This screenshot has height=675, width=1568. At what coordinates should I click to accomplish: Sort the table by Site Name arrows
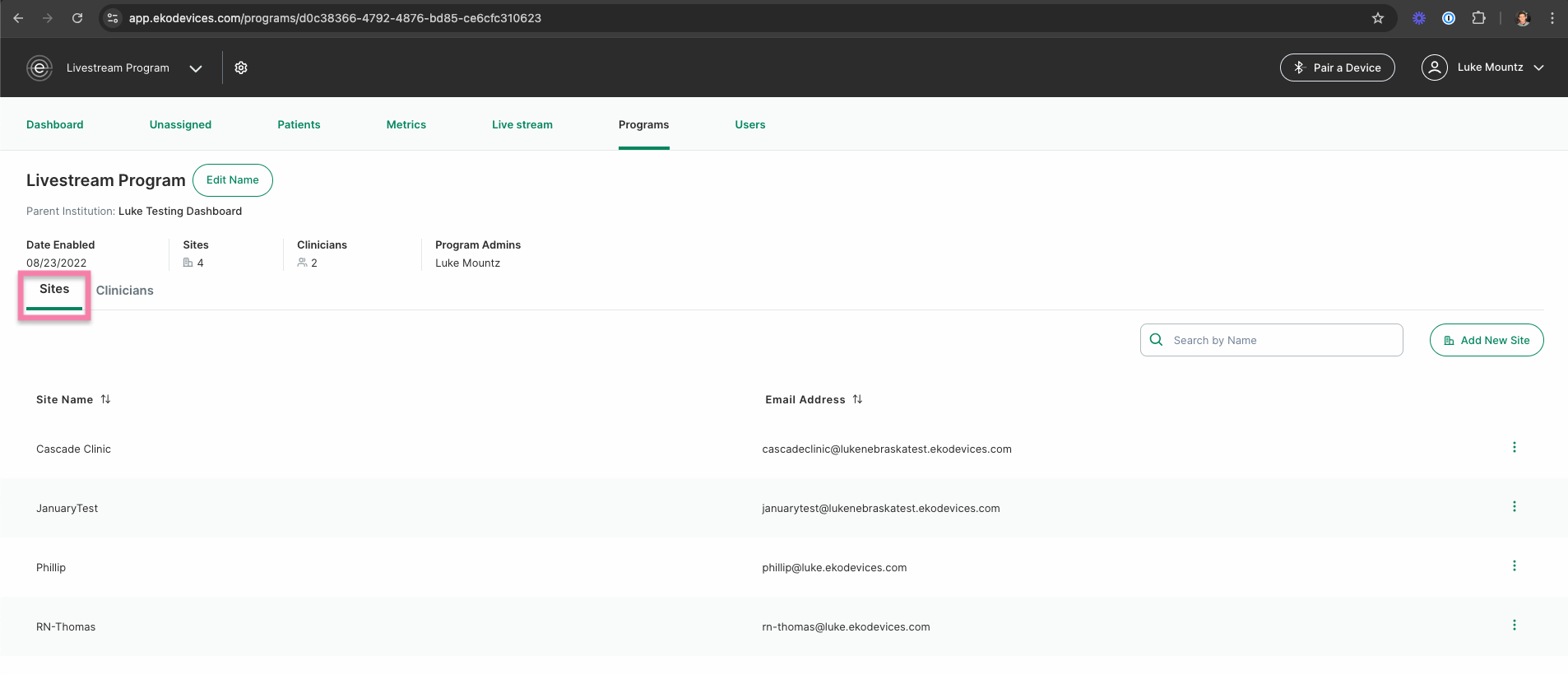pos(105,399)
